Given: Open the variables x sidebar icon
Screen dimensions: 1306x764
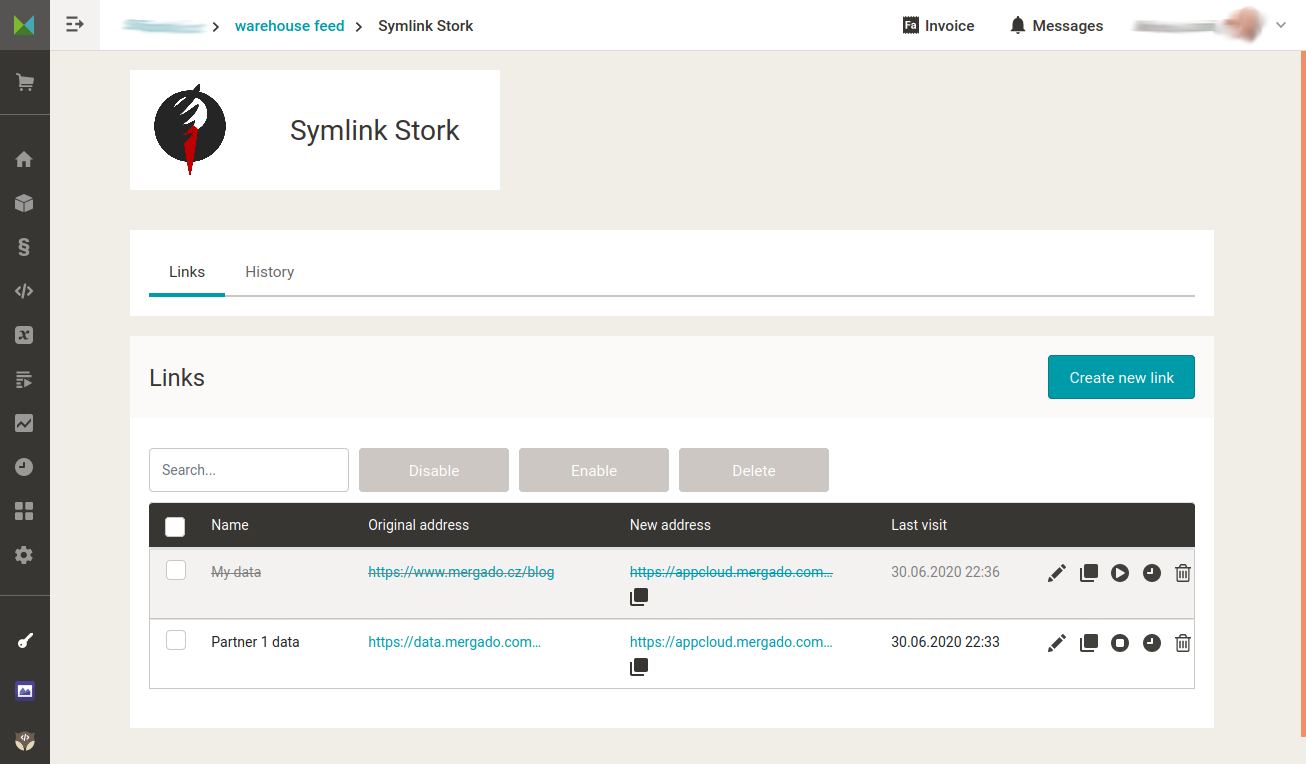Looking at the screenshot, I should pos(24,335).
